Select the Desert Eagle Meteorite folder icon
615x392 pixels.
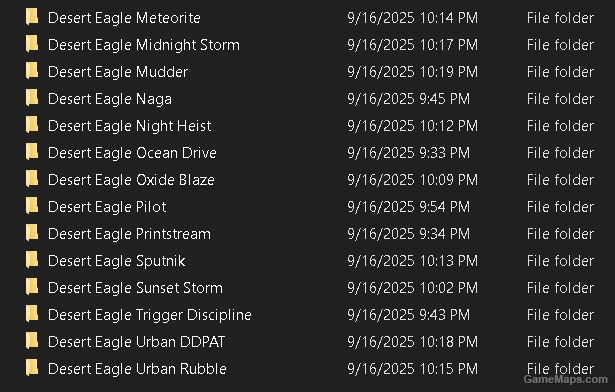point(32,17)
